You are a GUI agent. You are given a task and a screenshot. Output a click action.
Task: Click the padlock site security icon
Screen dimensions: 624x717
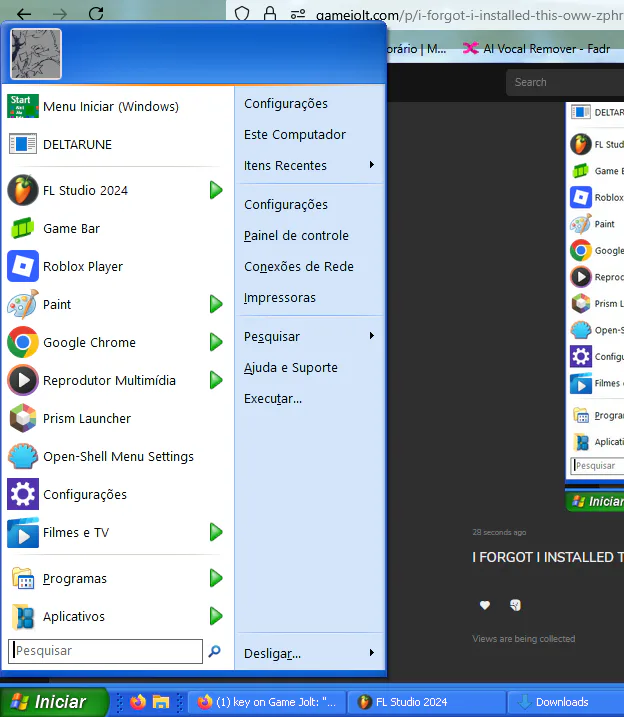pos(270,14)
